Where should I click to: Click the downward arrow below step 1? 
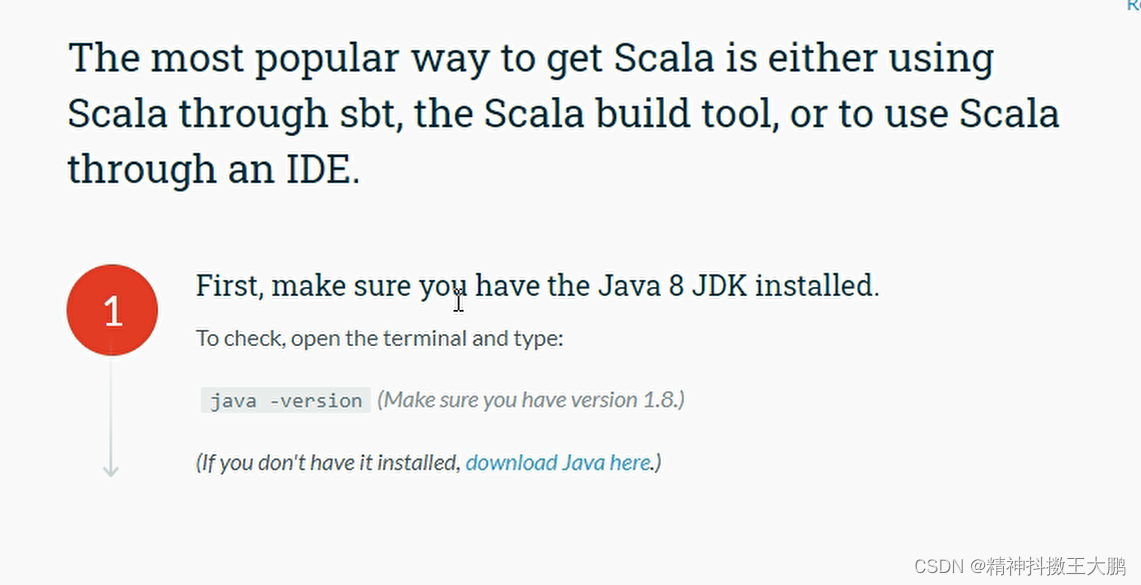pyautogui.click(x=111, y=469)
